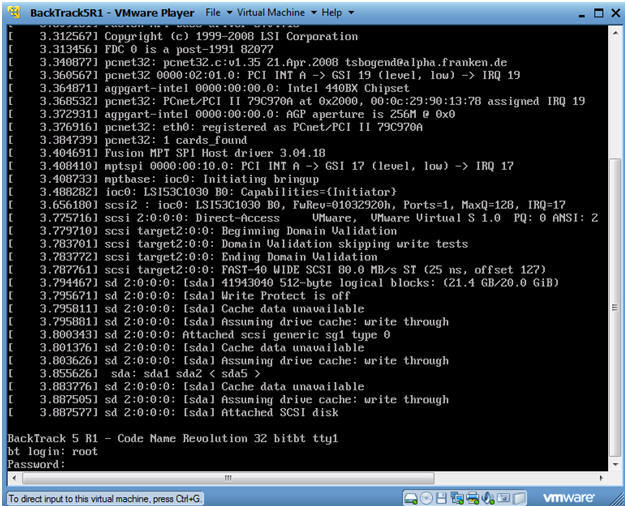Image resolution: width=625 pixels, height=506 pixels.
Task: Click the vertical scrollbar thumb
Action: click(x=615, y=307)
